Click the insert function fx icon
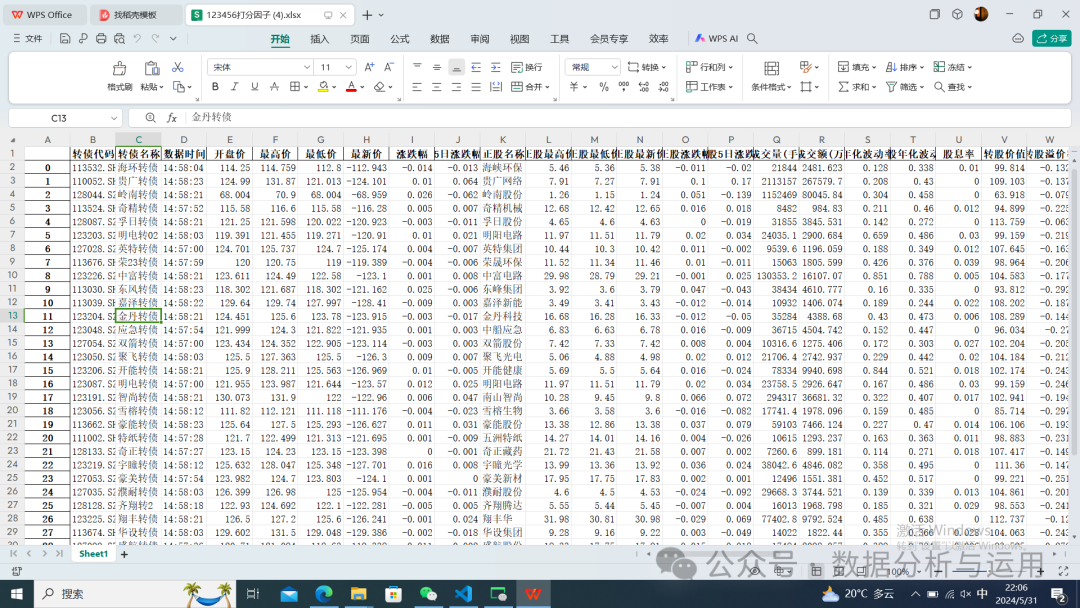Screen dimensions: 1080x608 172,118
